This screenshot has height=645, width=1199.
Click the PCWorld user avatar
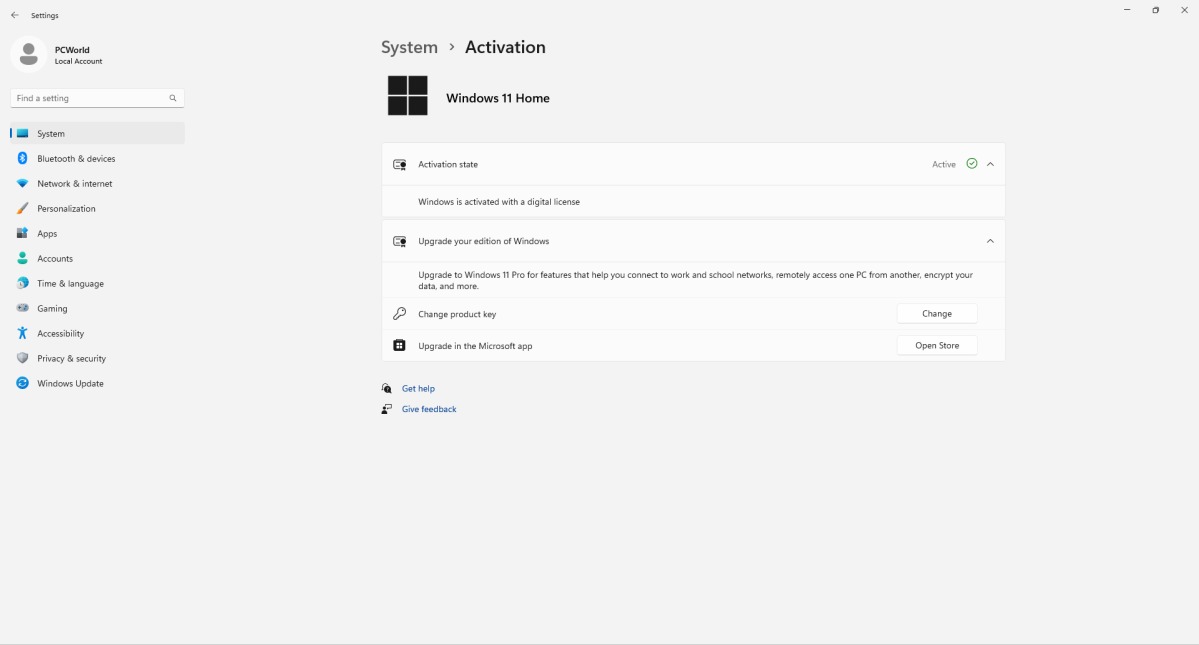pyautogui.click(x=29, y=55)
